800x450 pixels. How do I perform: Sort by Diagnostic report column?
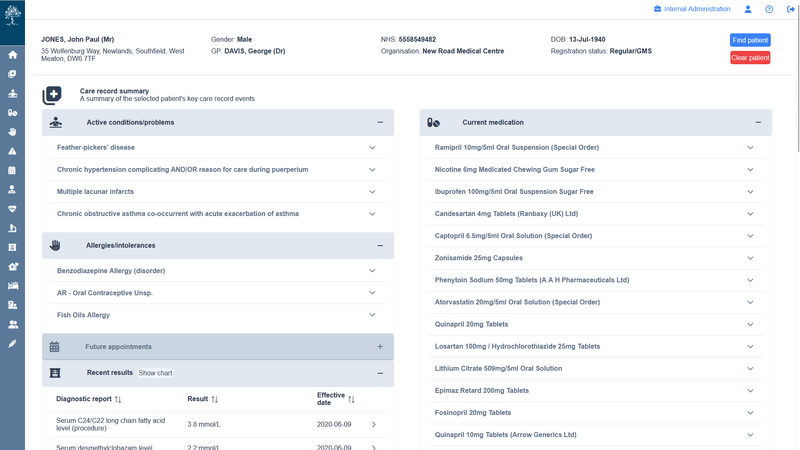118,399
